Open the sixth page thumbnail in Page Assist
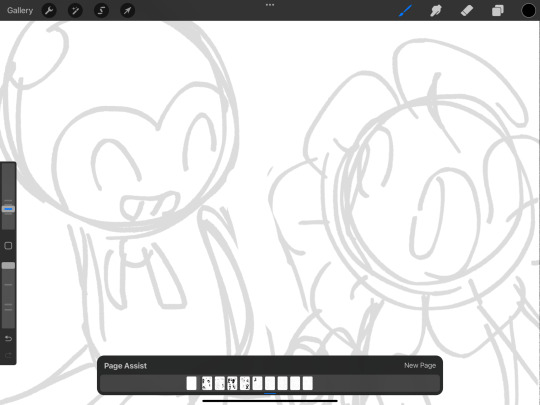This screenshot has width=540, height=405. point(257,383)
